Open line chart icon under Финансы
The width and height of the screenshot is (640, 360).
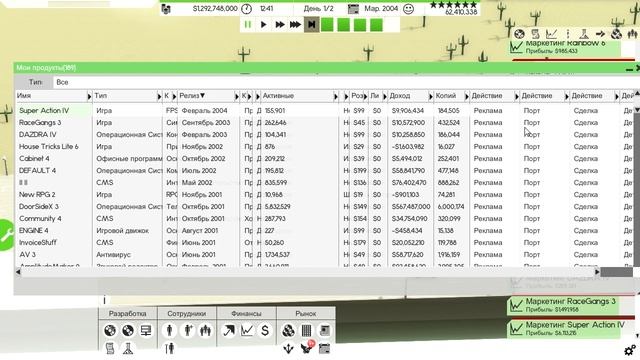(247, 330)
